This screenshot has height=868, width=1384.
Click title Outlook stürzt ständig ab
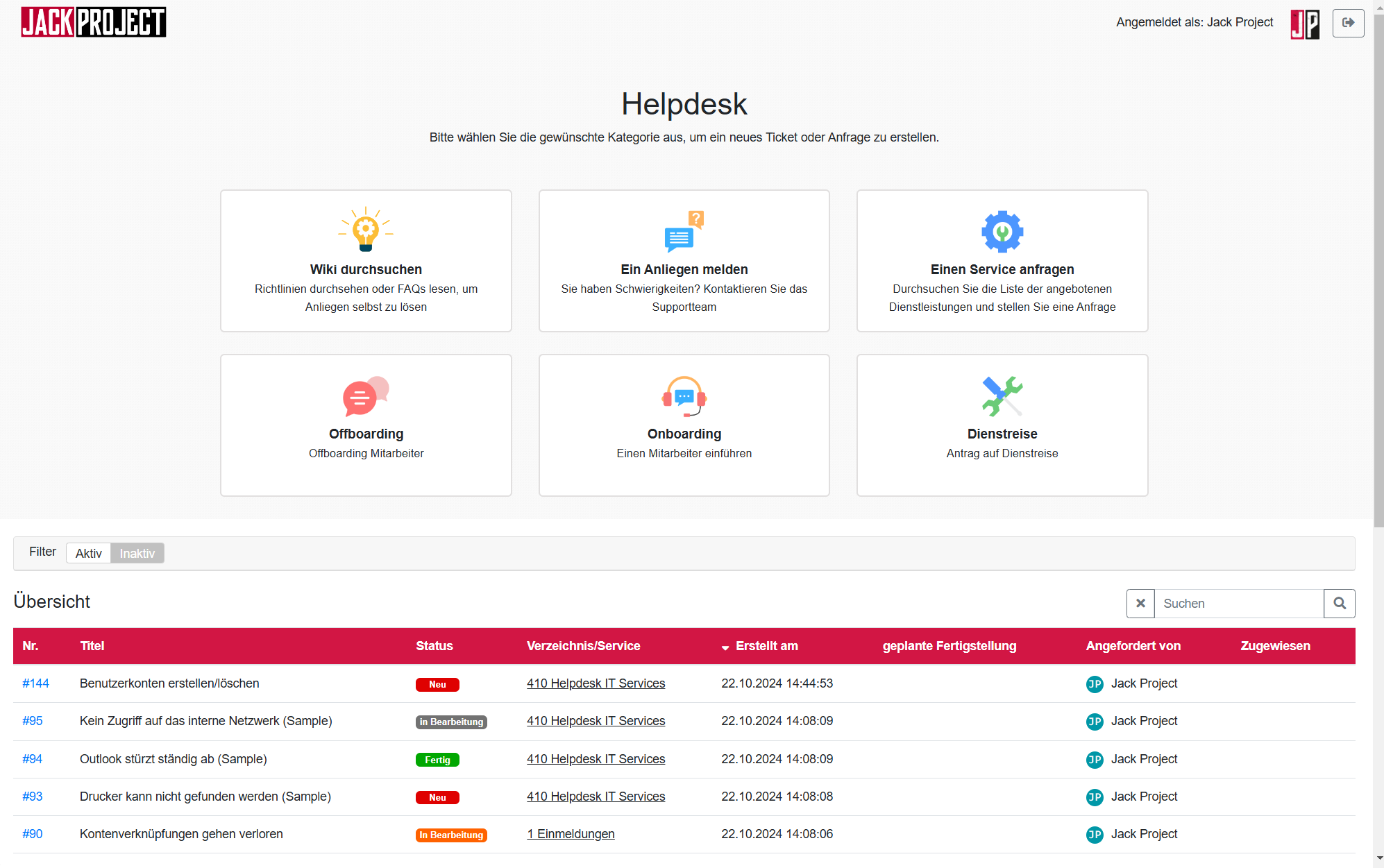174,759
